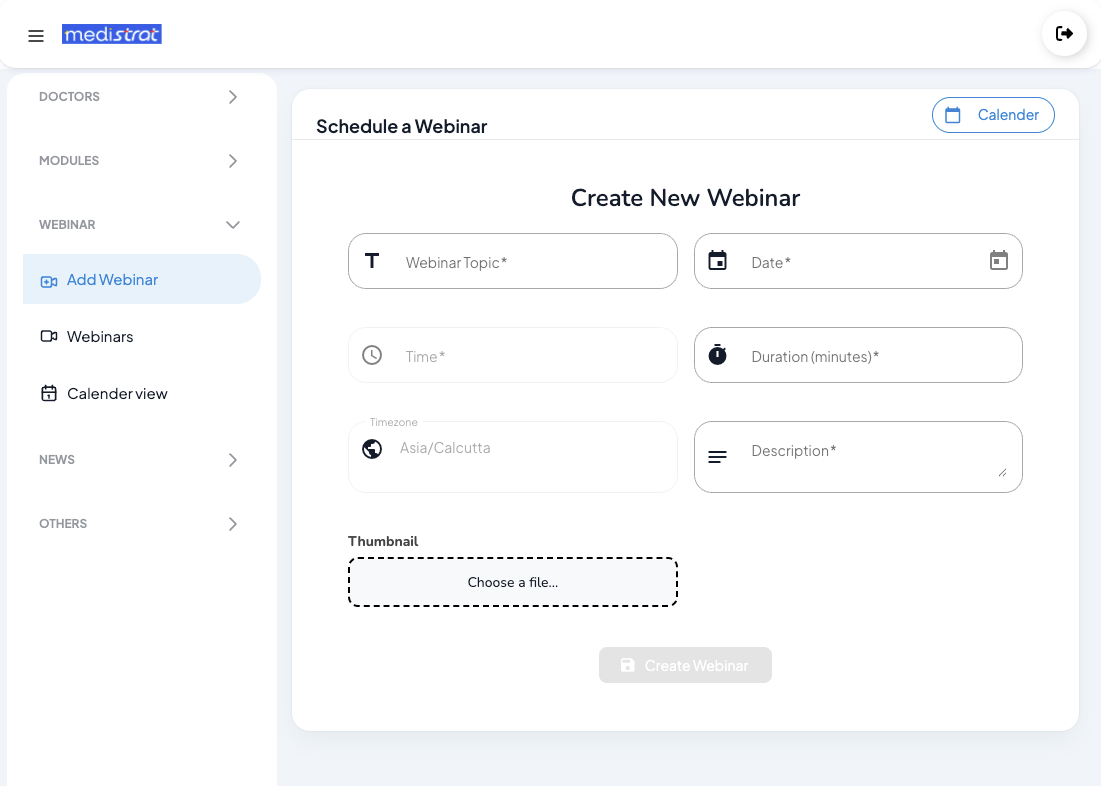Open the Webinars list menu item
The width and height of the screenshot is (1101, 786).
coord(100,337)
